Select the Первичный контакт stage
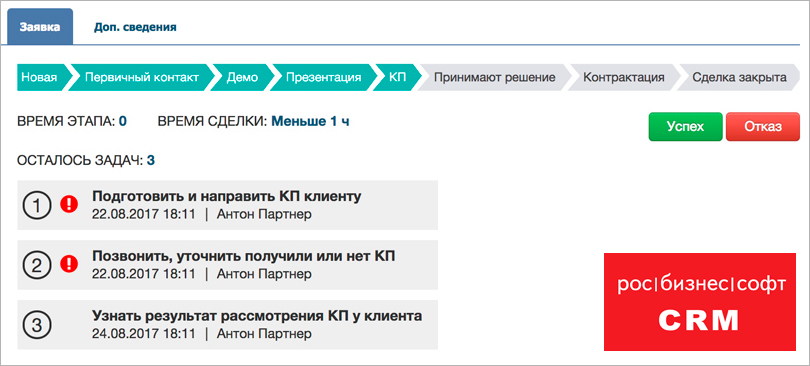 pyautogui.click(x=142, y=77)
